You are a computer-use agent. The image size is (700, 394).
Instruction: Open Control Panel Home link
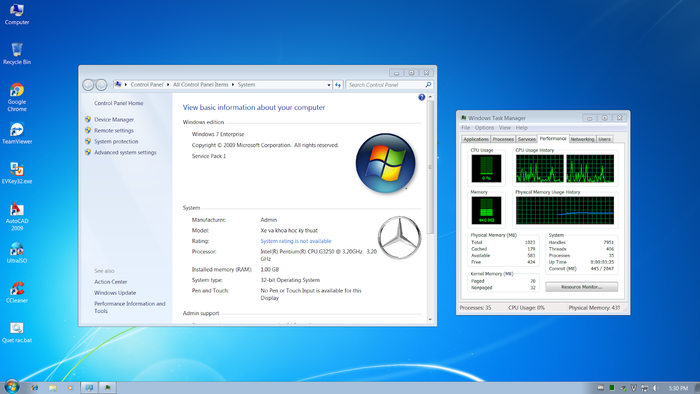coord(119,103)
